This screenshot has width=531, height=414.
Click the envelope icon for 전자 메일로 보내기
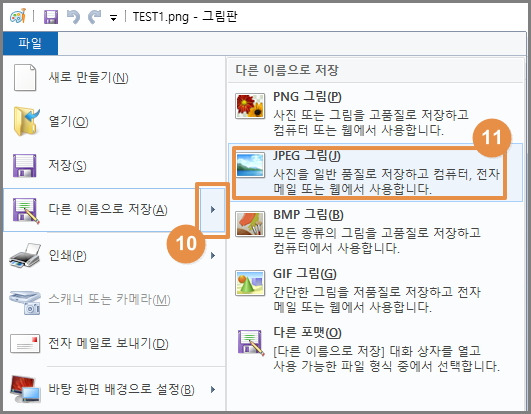click(25, 344)
